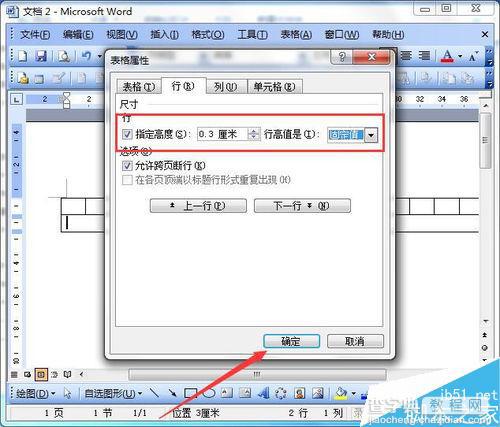Click the vertical scrollbar up arrow
500x427 pixels.
pos(486,106)
